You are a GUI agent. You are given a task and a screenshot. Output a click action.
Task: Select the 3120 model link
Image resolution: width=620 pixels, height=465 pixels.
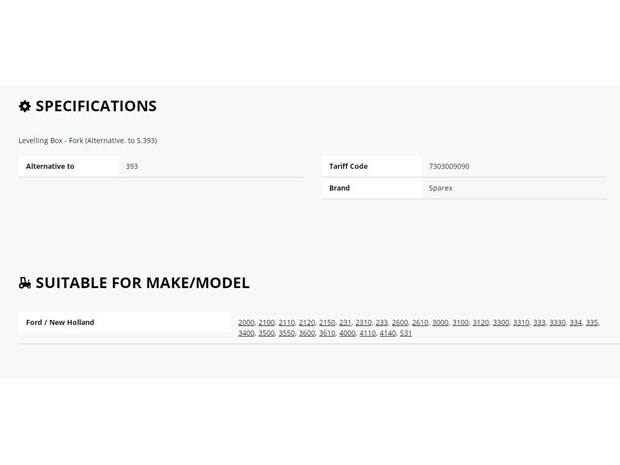pos(481,323)
